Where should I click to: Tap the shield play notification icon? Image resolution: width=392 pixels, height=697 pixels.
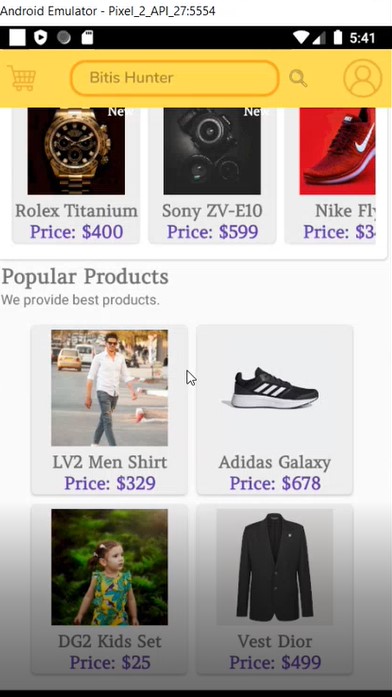[40, 38]
